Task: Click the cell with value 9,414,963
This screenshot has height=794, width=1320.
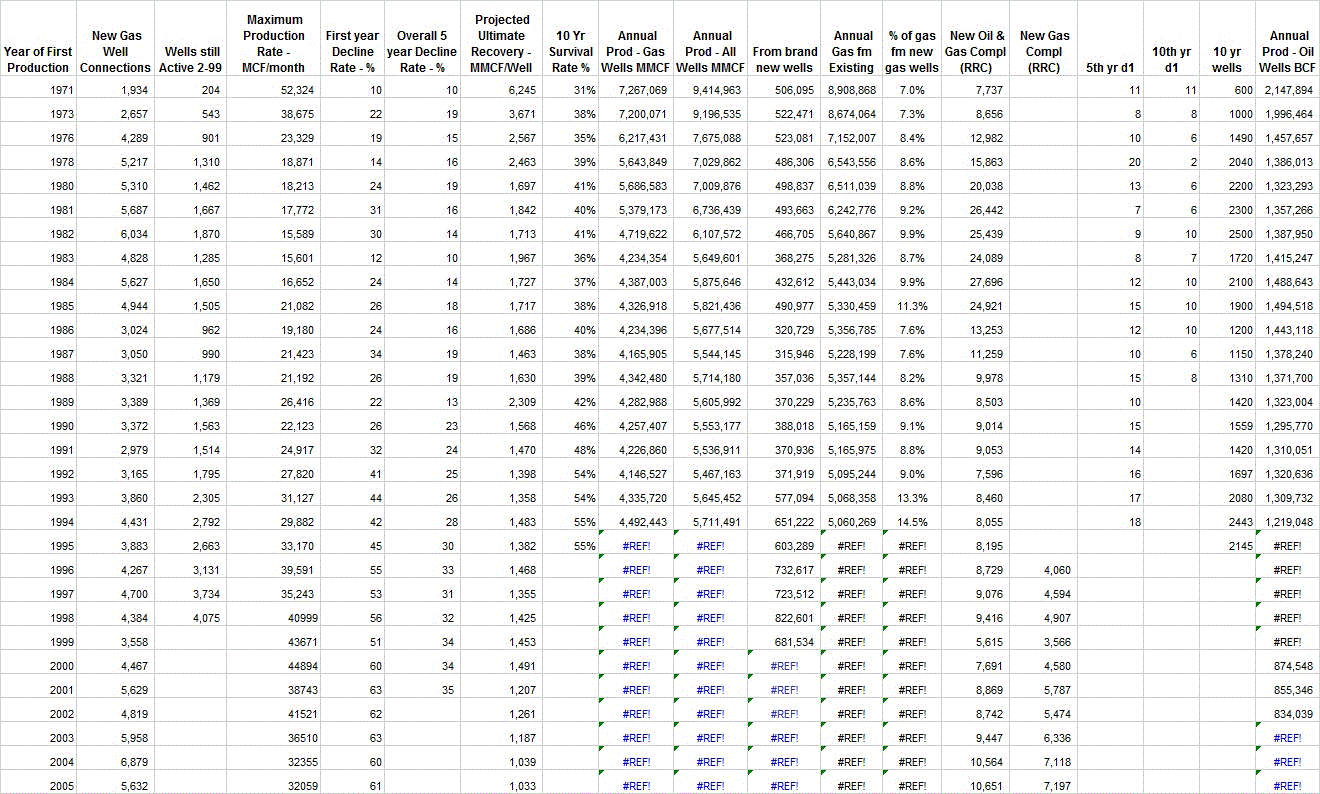Action: 712,90
